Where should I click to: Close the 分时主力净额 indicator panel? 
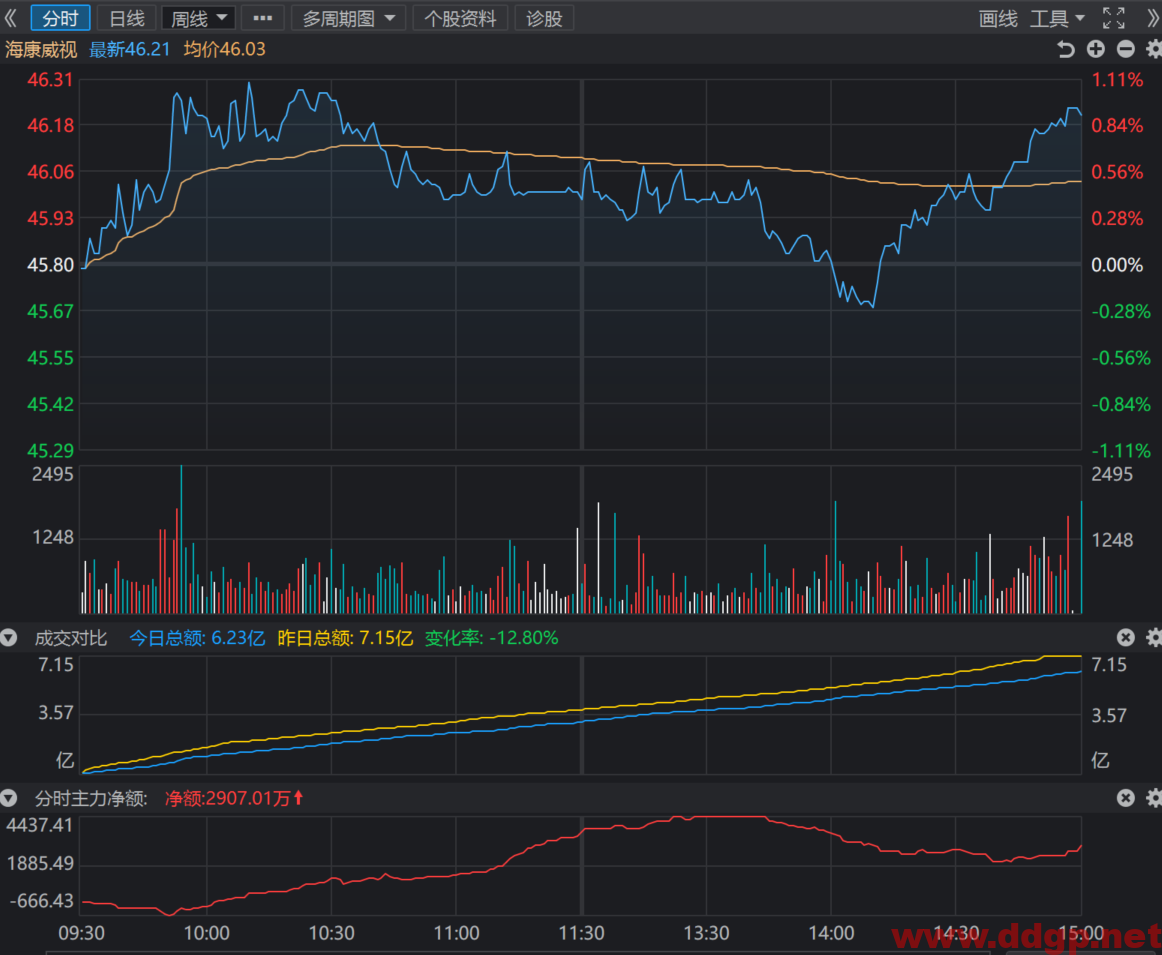[1126, 798]
